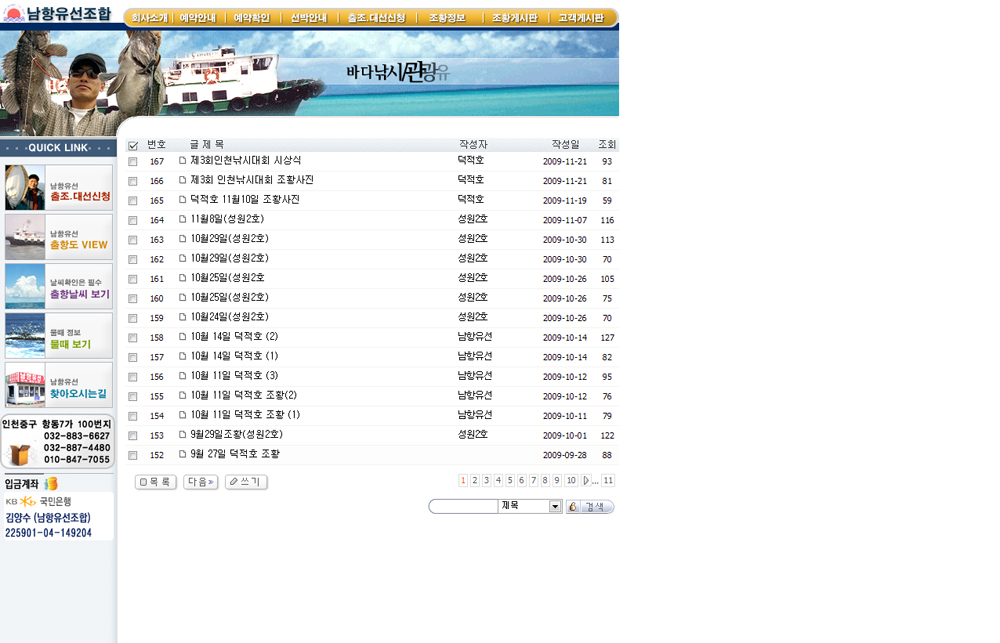
Task: Expand the 제목 search field dropdown
Action: pos(556,507)
